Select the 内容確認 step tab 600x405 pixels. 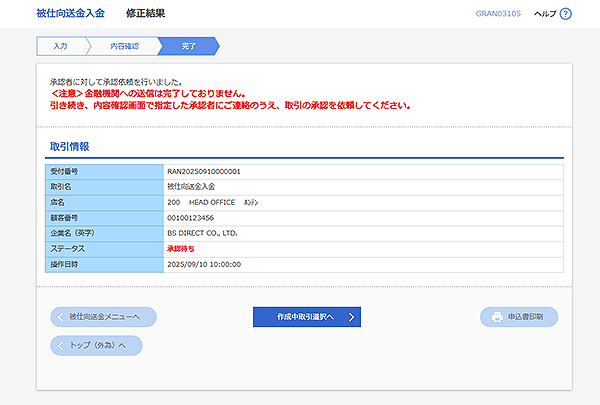click(124, 46)
